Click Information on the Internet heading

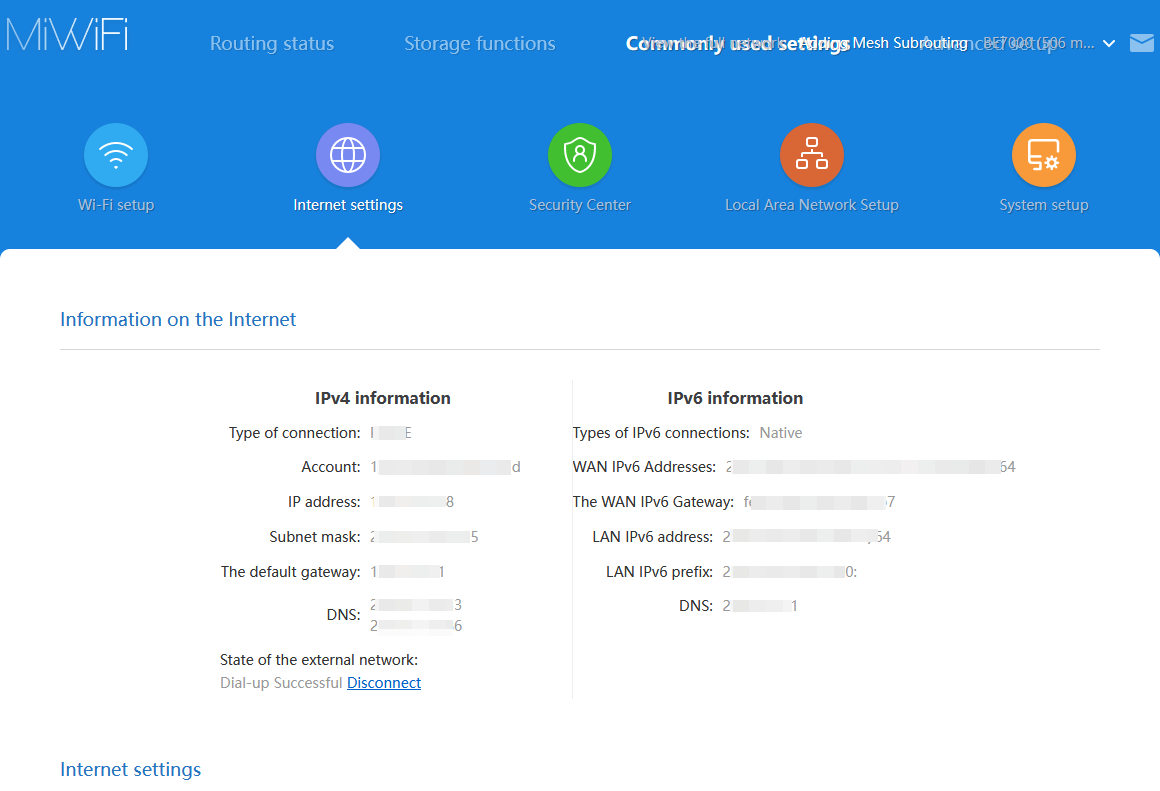coord(178,319)
